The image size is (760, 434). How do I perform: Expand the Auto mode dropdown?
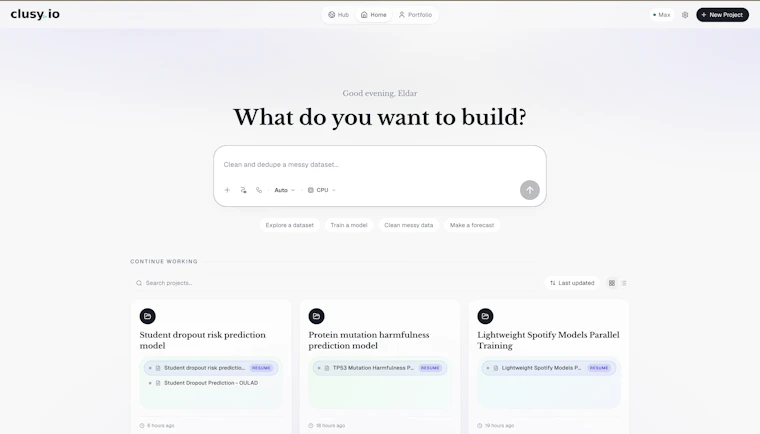285,190
